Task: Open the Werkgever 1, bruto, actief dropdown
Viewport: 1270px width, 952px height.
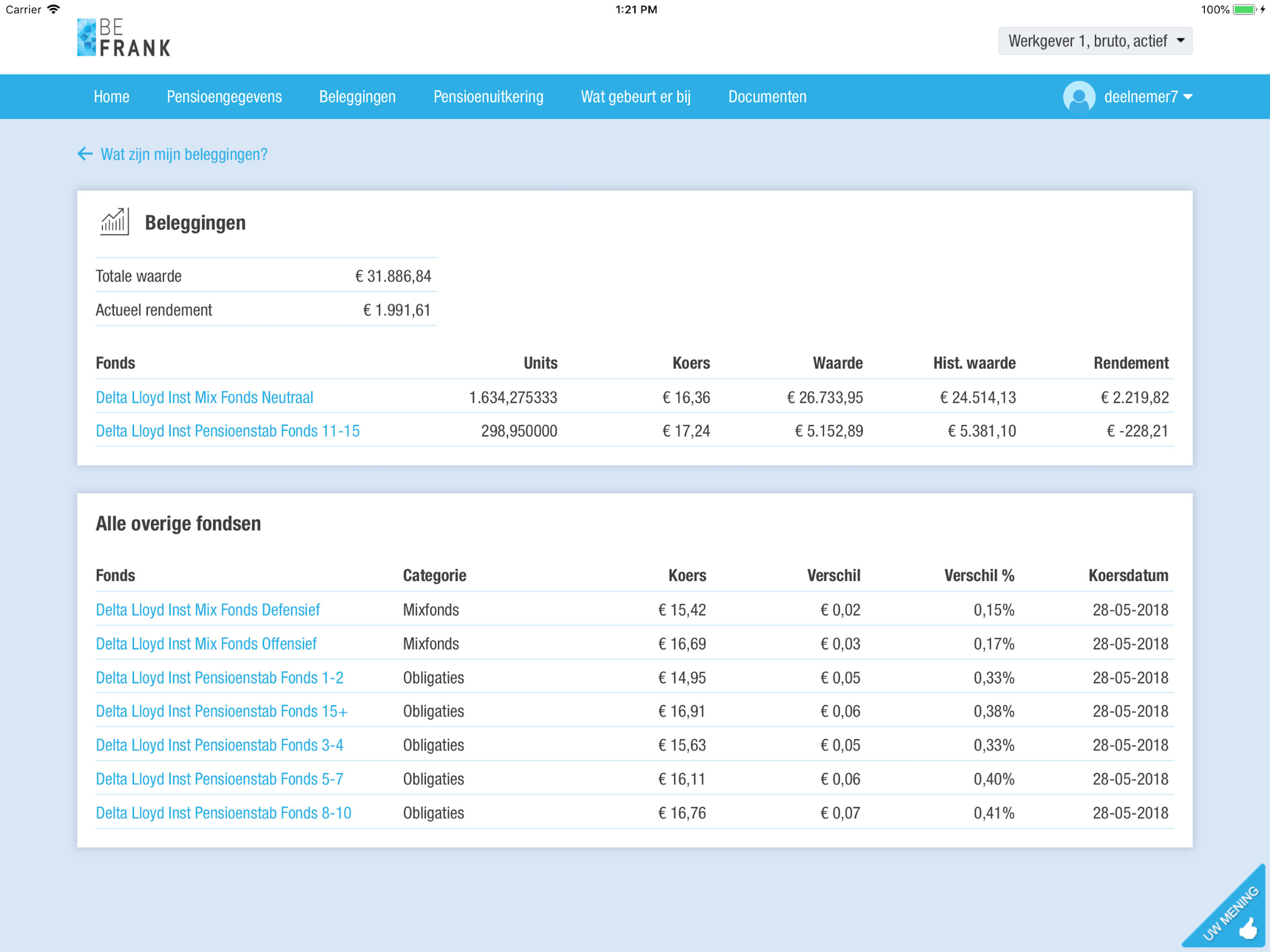Action: pos(1095,41)
